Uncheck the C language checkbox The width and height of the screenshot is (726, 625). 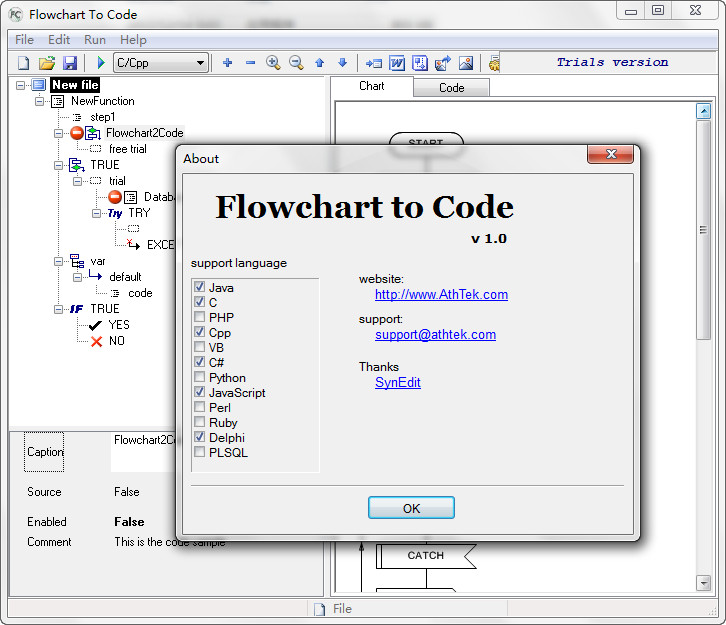(200, 302)
